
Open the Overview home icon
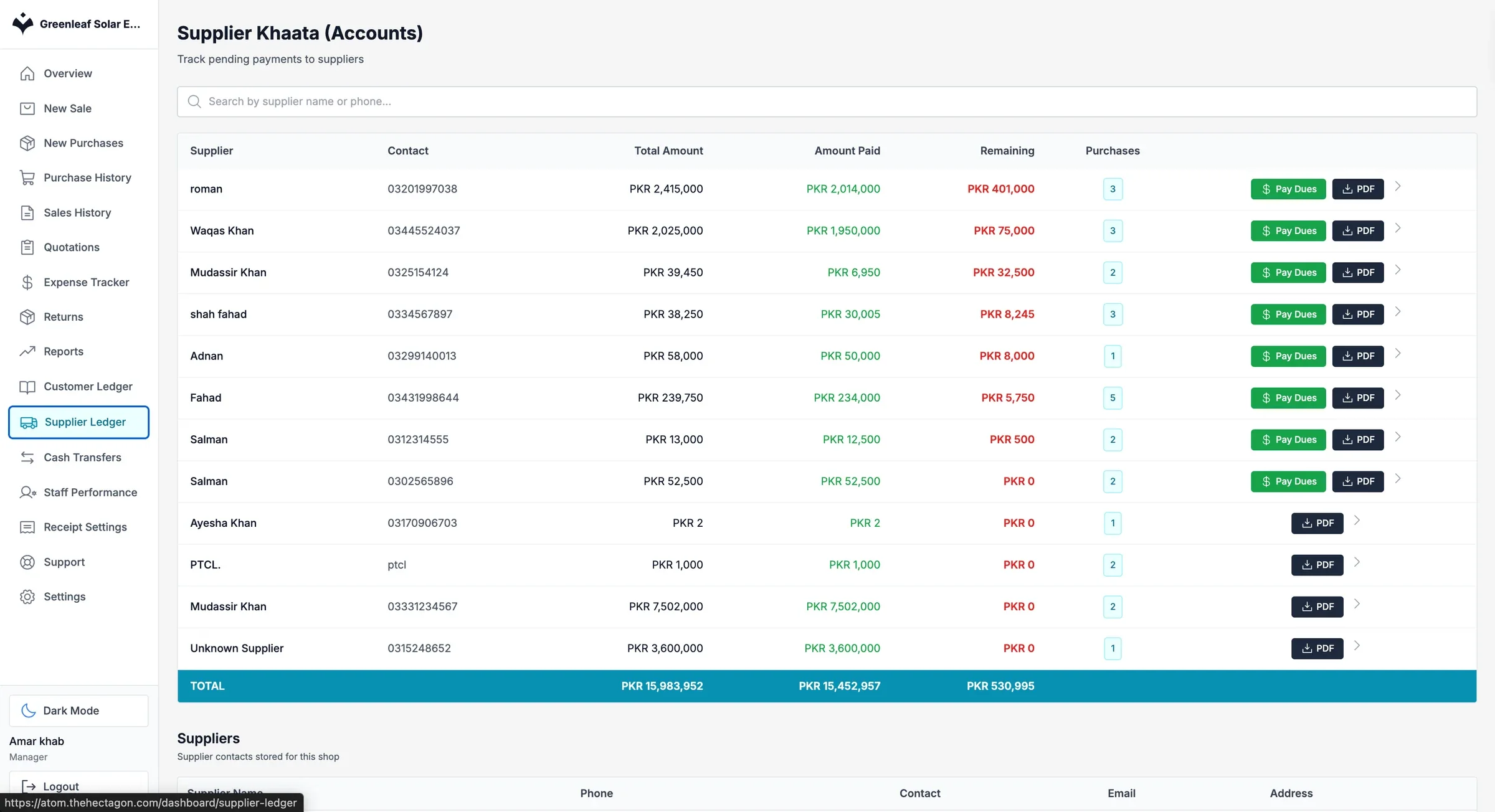pos(27,73)
